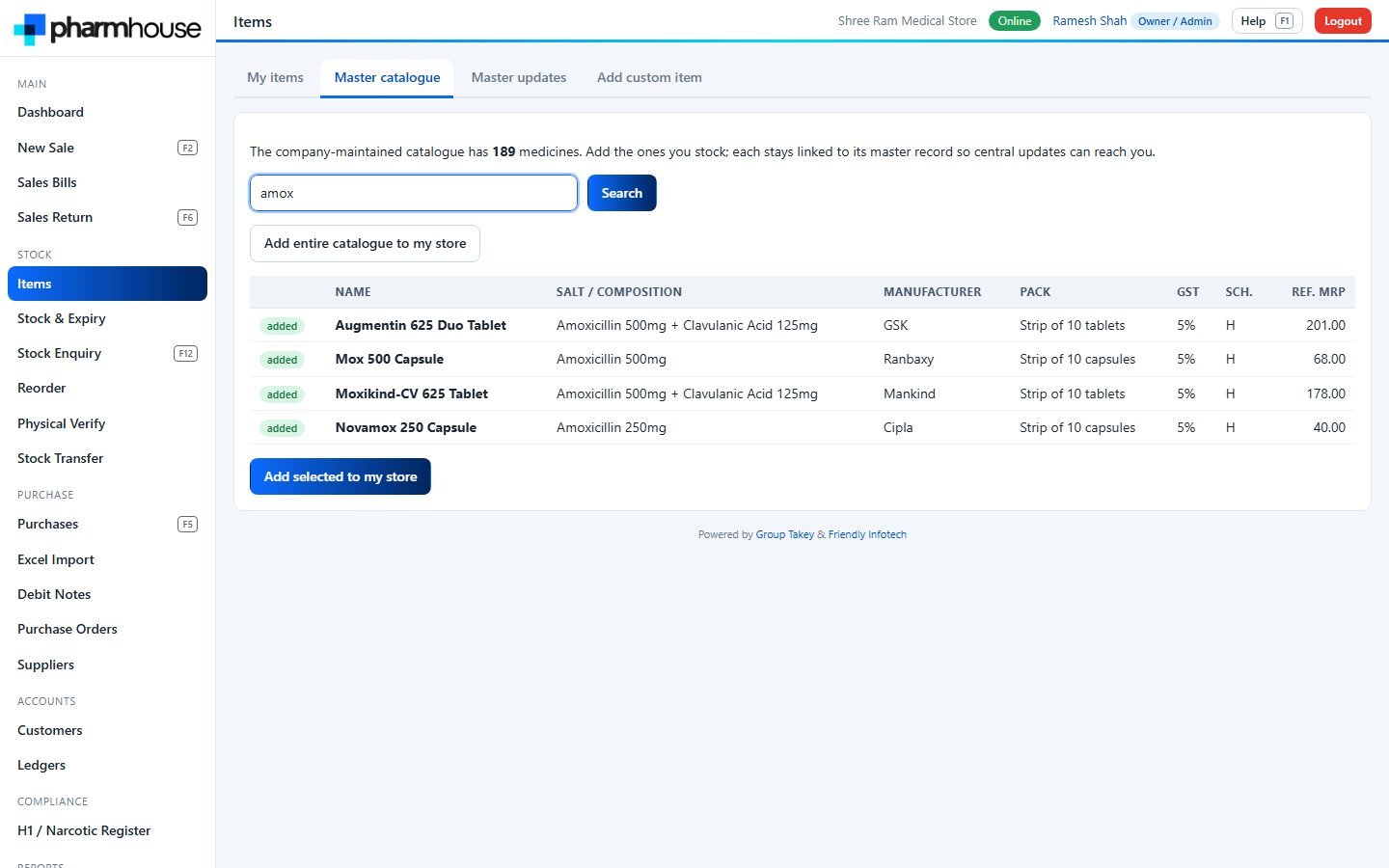The image size is (1389, 868).
Task: Open New Sale from the sidebar
Action: (107, 148)
